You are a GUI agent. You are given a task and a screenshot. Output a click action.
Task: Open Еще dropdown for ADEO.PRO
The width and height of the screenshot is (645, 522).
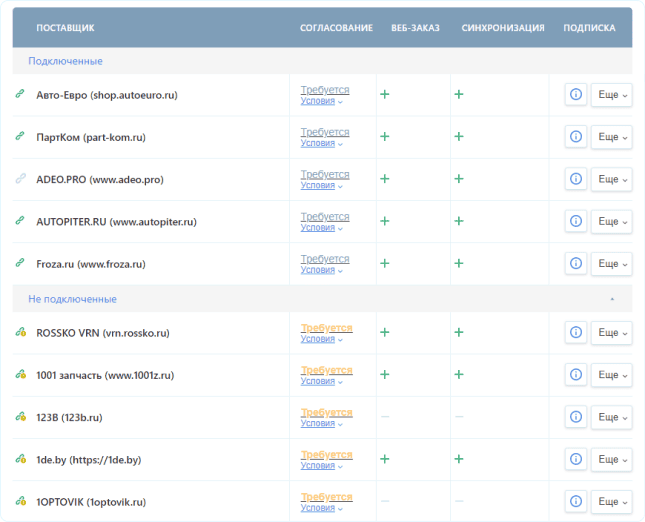tap(611, 179)
